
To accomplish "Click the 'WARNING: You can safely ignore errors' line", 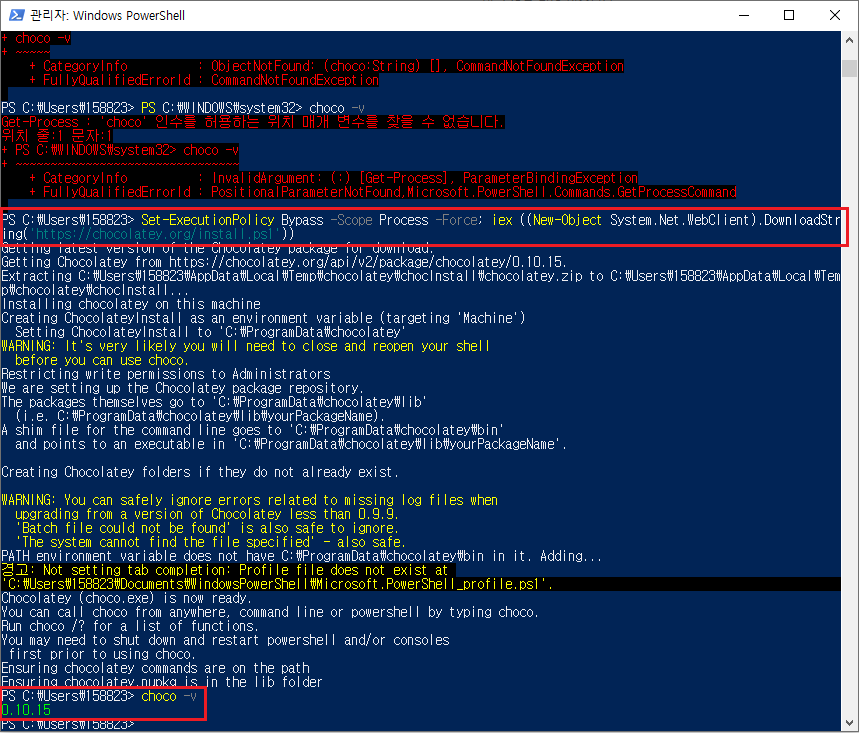I will coord(249,500).
